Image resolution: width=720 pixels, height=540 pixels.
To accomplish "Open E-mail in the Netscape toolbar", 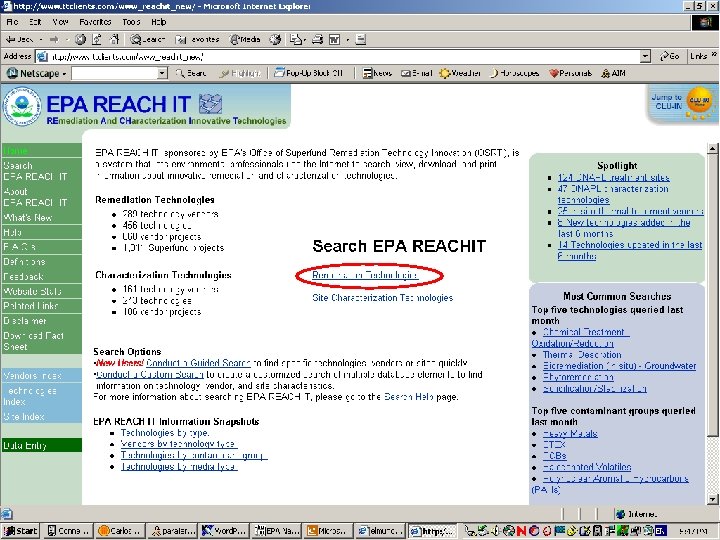I will tap(416, 73).
